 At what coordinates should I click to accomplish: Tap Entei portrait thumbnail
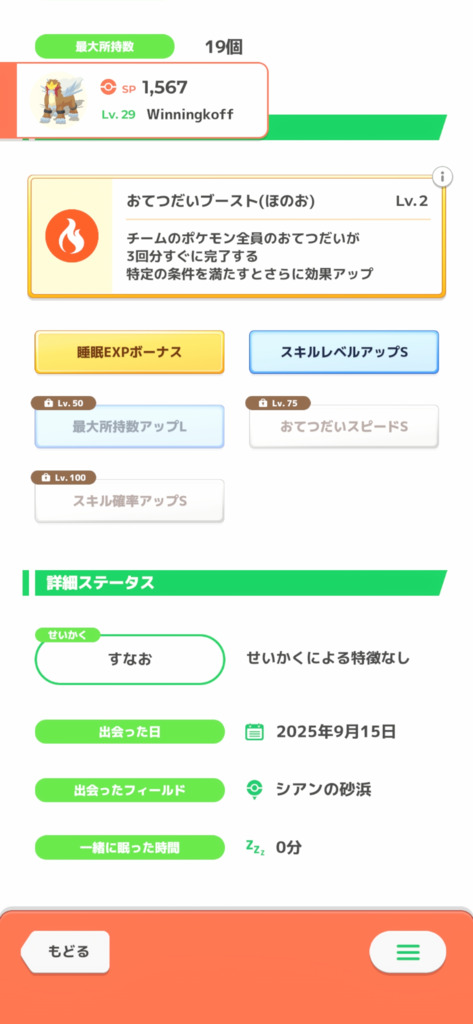(x=59, y=100)
